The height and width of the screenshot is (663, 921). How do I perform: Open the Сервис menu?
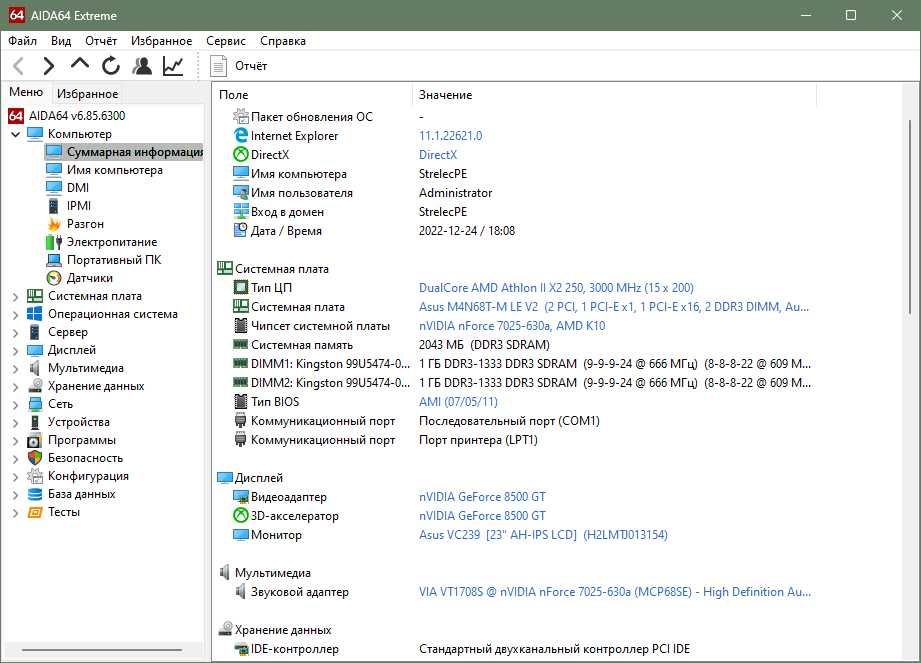226,41
